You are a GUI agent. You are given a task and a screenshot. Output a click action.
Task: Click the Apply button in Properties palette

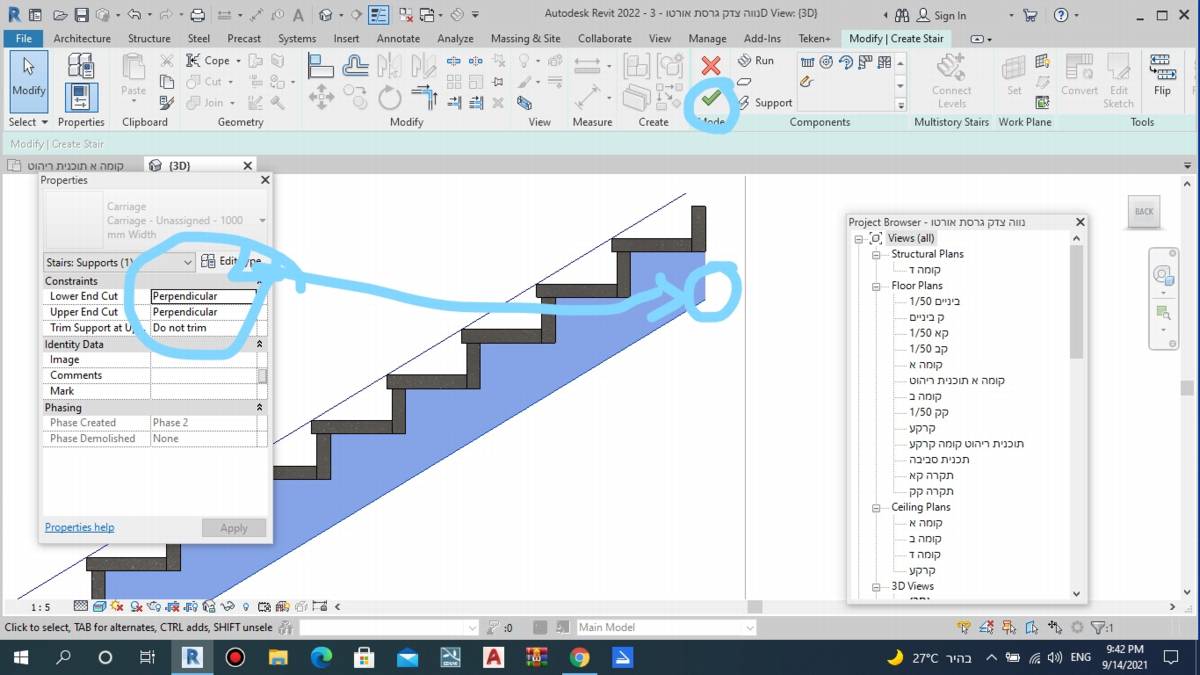[234, 528]
